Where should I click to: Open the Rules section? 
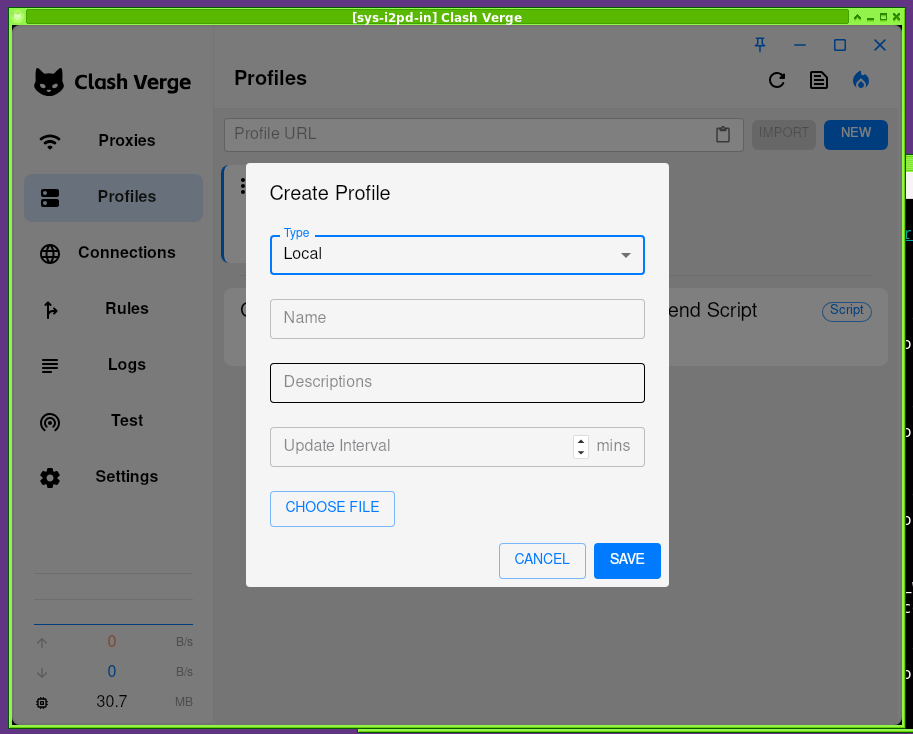coord(114,309)
